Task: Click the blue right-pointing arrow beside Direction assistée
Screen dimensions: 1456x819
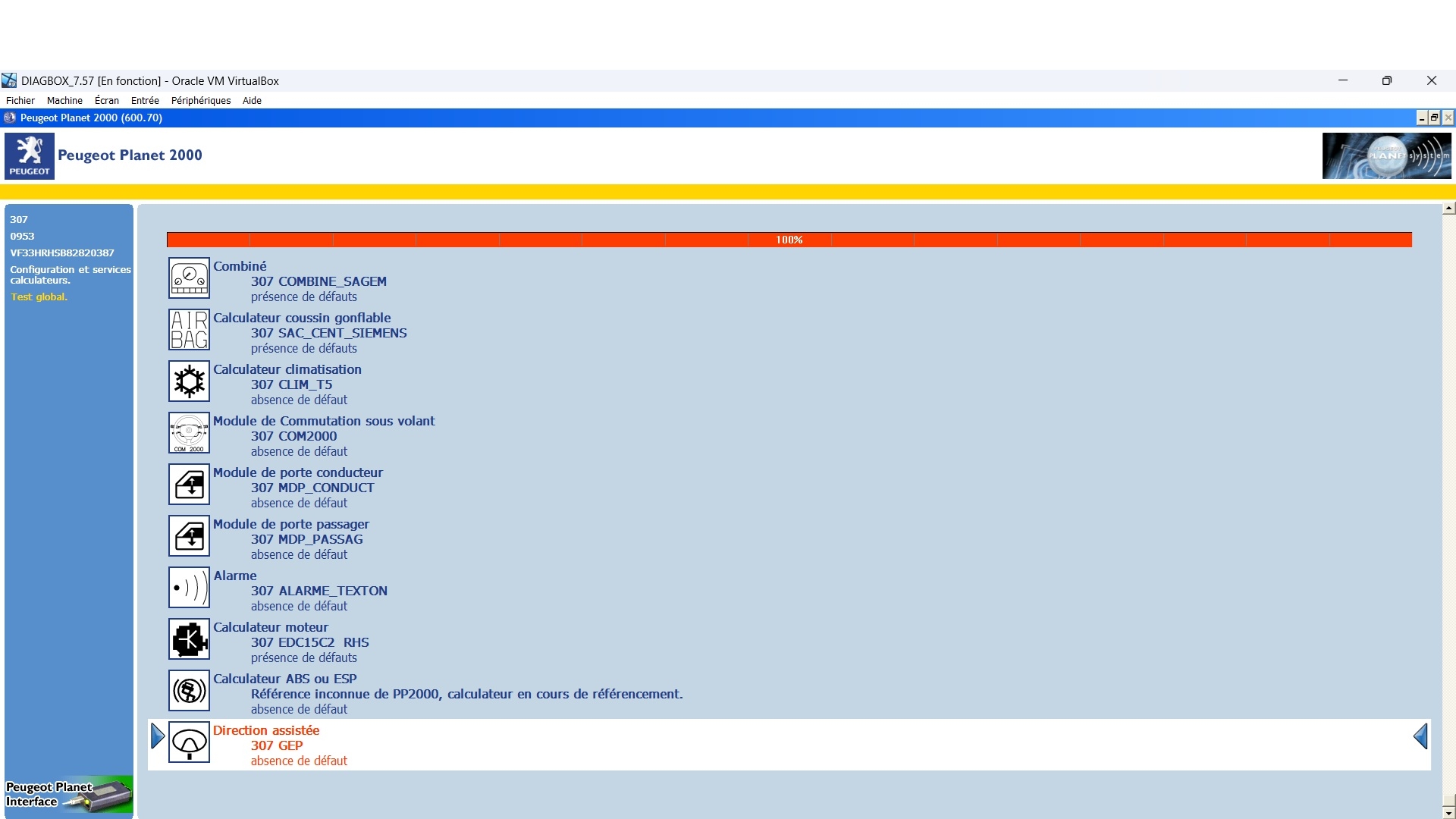Action: coord(158,736)
